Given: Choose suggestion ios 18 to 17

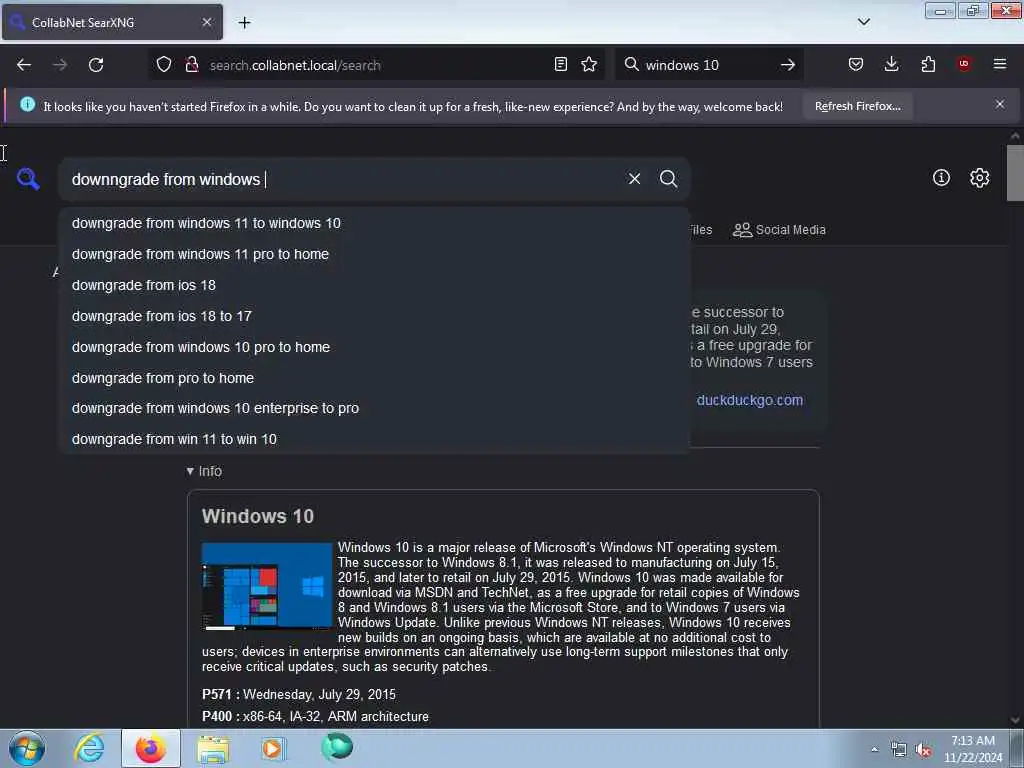Looking at the screenshot, I should [x=374, y=316].
